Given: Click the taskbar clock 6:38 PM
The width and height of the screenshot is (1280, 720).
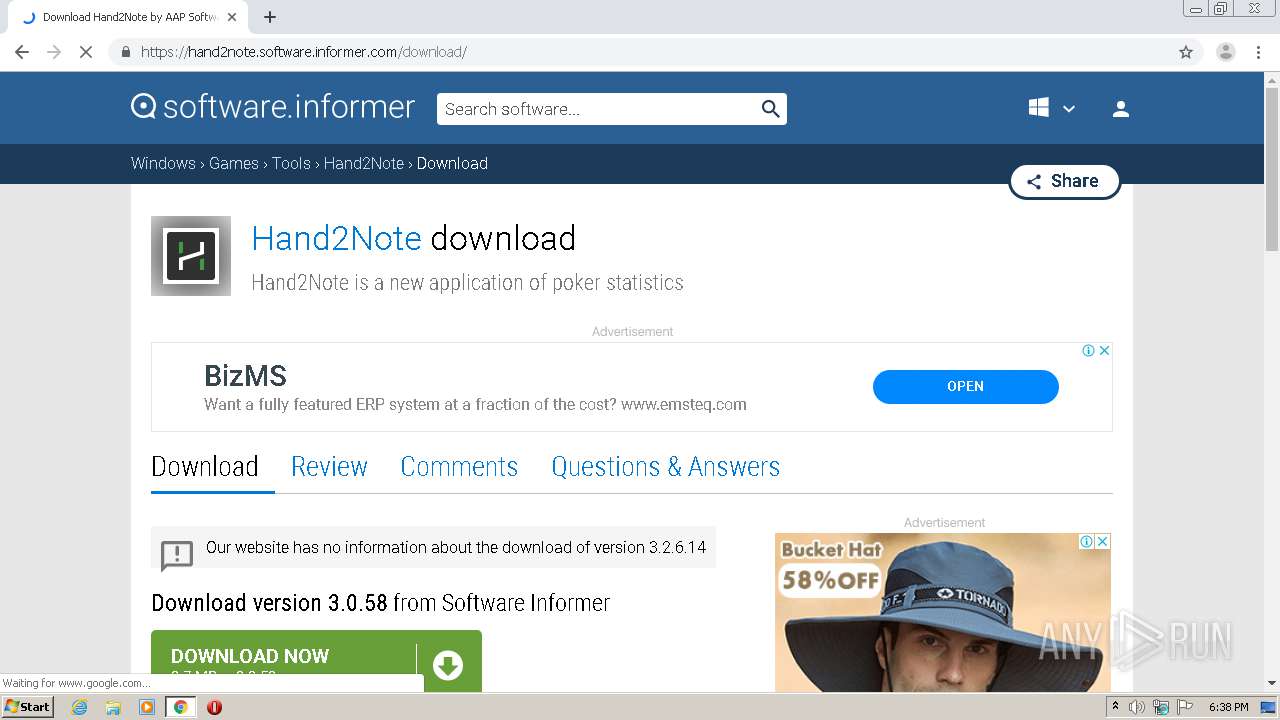Looking at the screenshot, I should [1229, 707].
